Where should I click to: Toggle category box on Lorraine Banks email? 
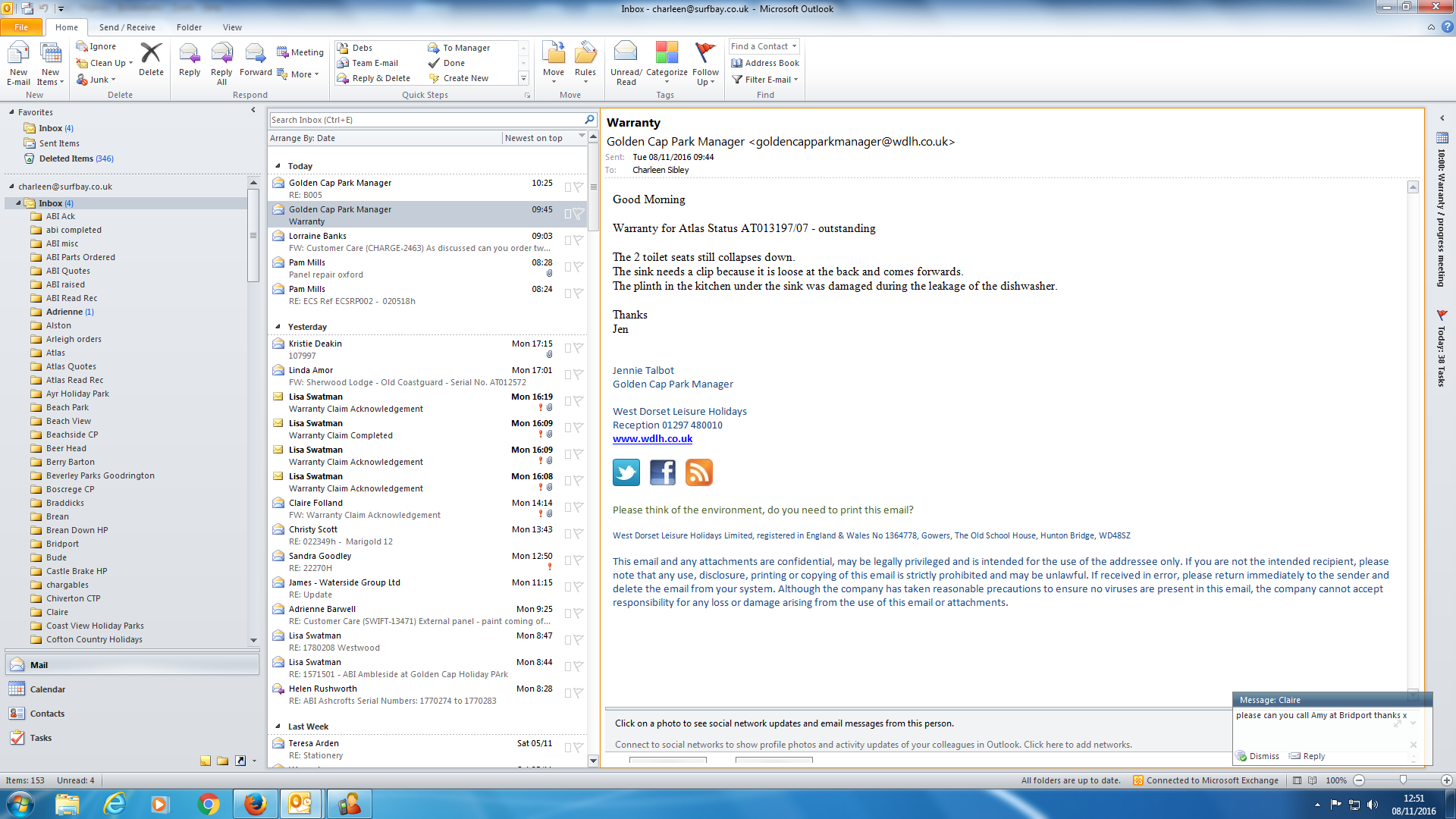point(567,240)
